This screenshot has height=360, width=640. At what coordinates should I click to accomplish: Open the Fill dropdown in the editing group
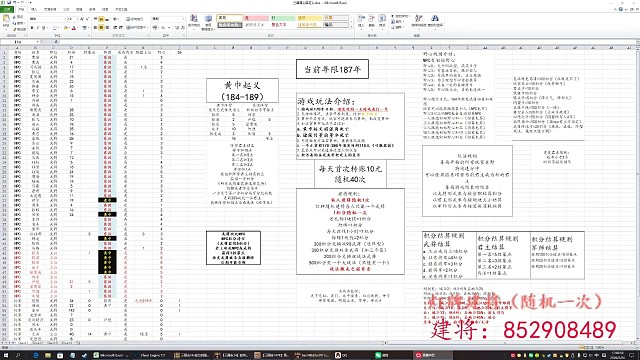(398, 22)
